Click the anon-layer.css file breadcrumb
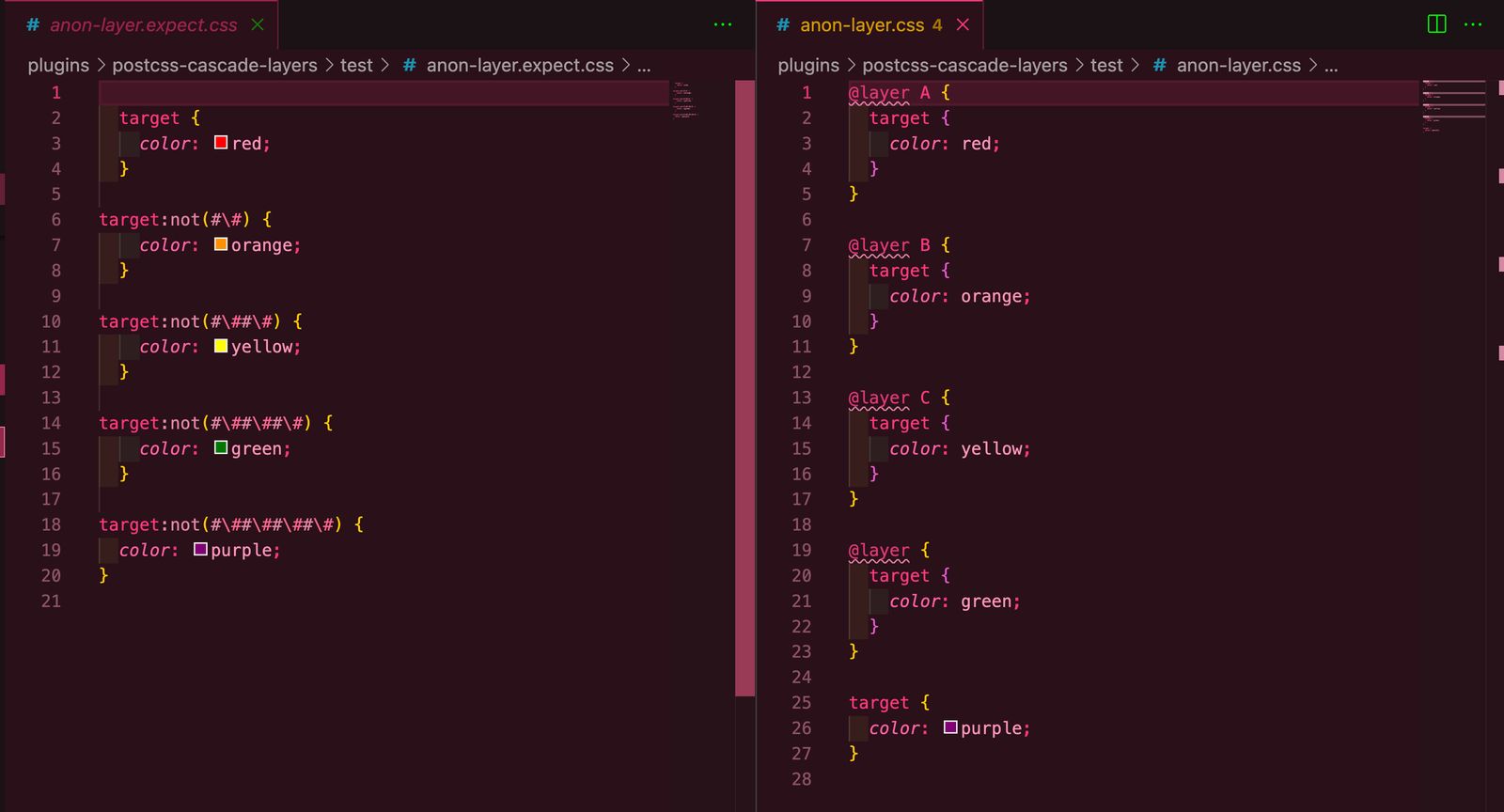Image resolution: width=1504 pixels, height=812 pixels. tap(1238, 65)
